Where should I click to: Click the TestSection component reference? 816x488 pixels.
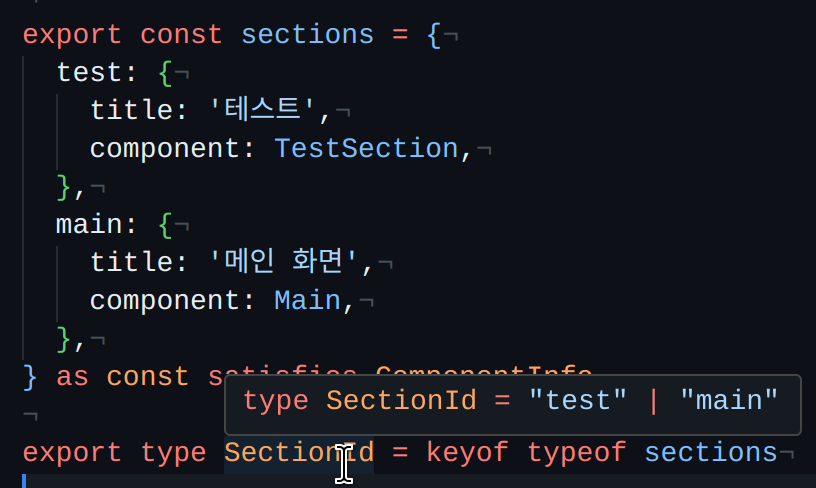(x=366, y=148)
